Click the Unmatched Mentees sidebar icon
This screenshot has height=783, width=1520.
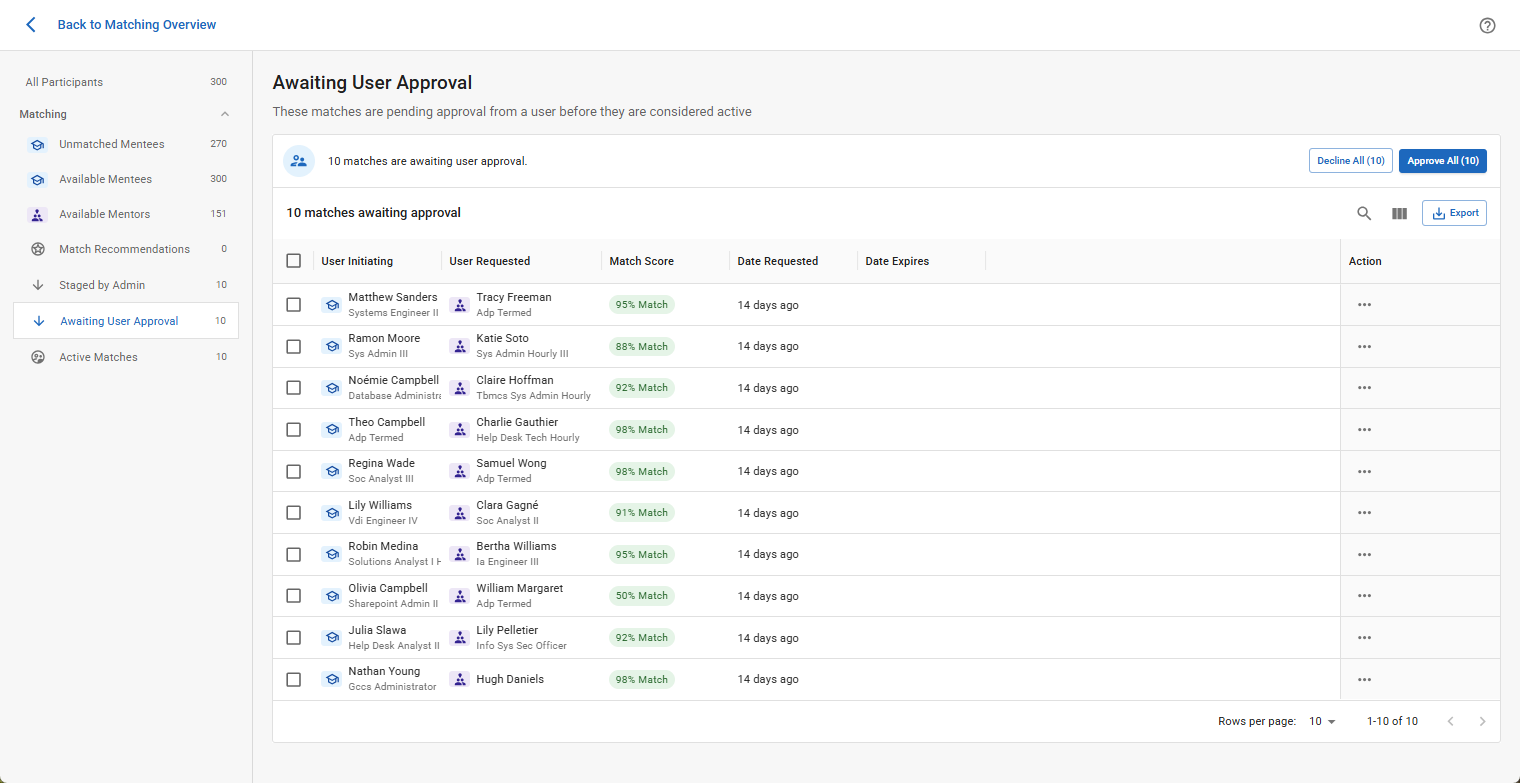tap(37, 145)
